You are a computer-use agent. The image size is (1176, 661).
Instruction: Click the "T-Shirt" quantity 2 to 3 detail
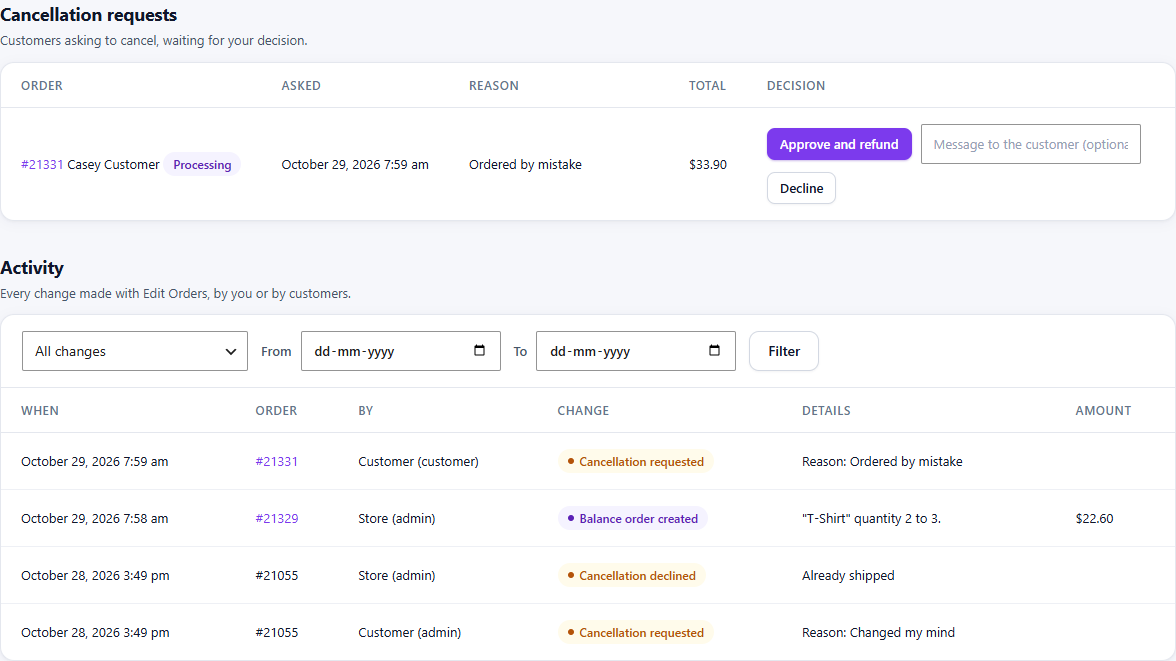tap(871, 518)
